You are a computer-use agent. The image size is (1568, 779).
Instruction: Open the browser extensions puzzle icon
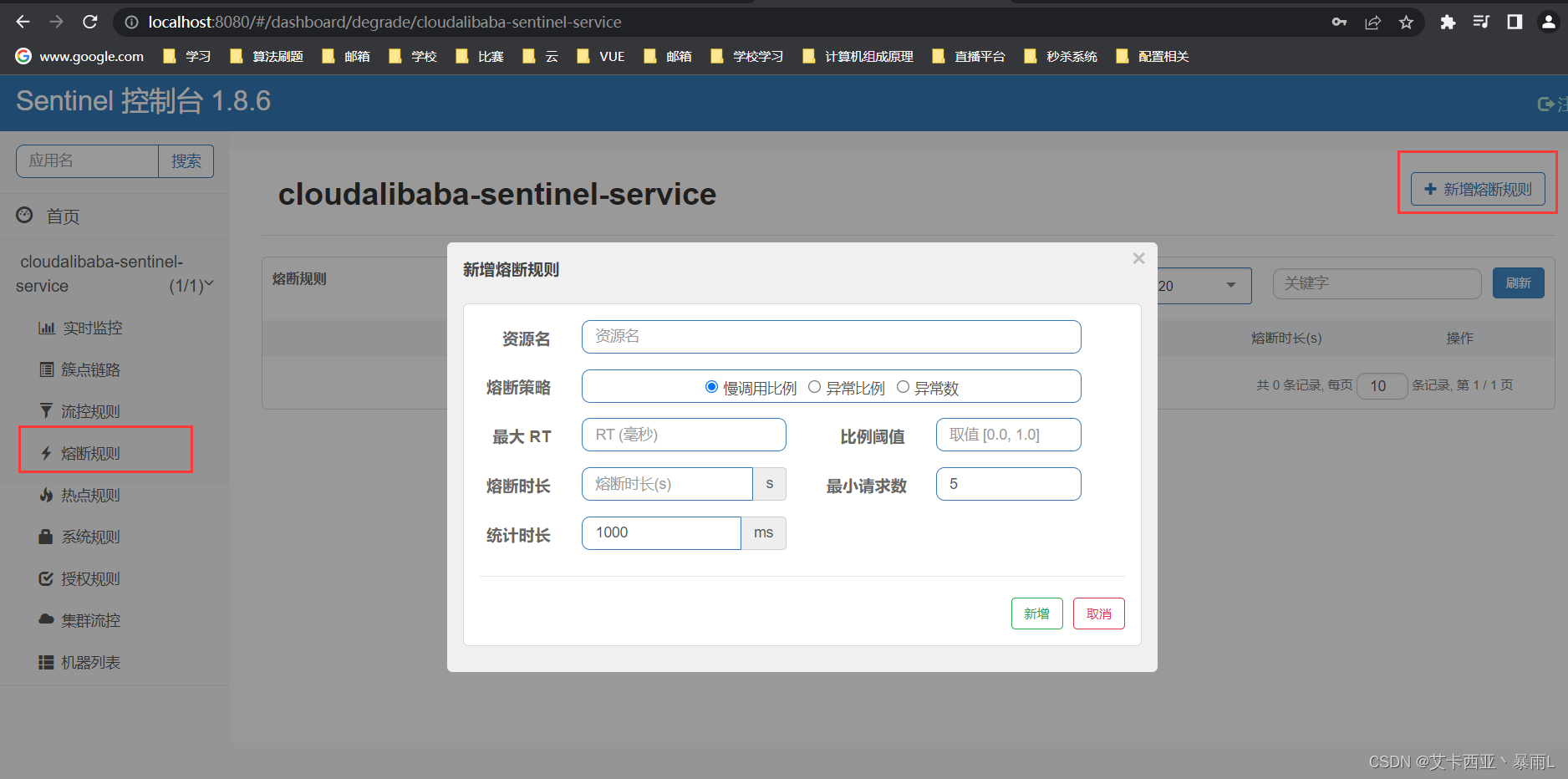[1448, 22]
